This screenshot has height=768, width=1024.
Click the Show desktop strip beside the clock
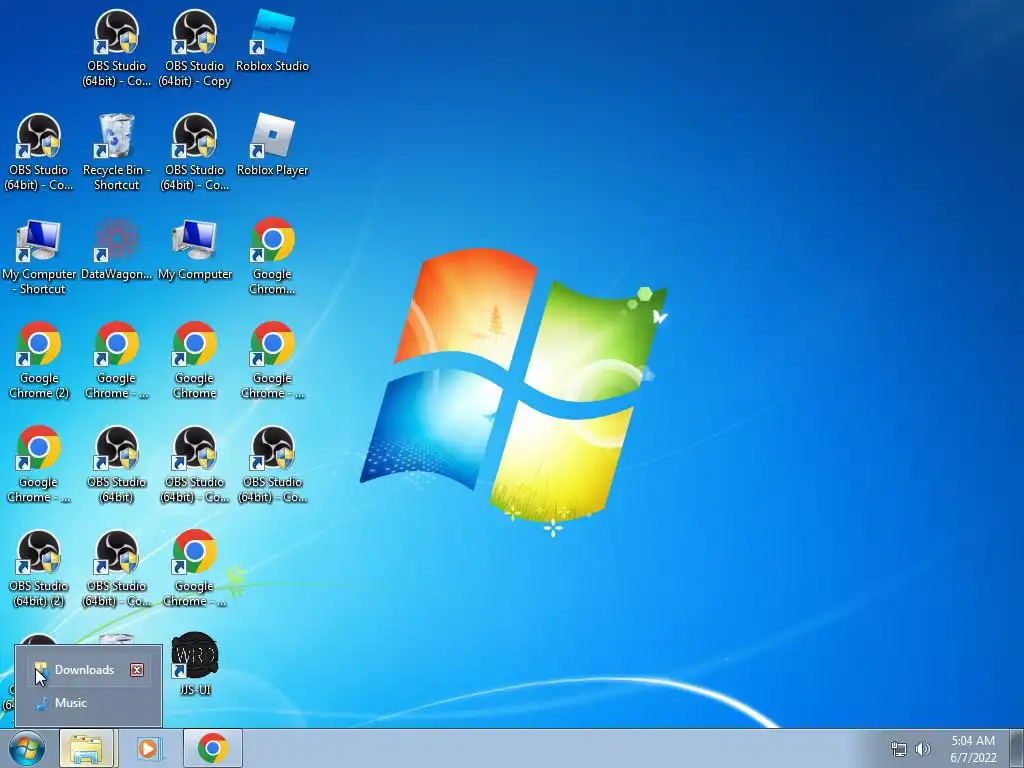(1017, 748)
